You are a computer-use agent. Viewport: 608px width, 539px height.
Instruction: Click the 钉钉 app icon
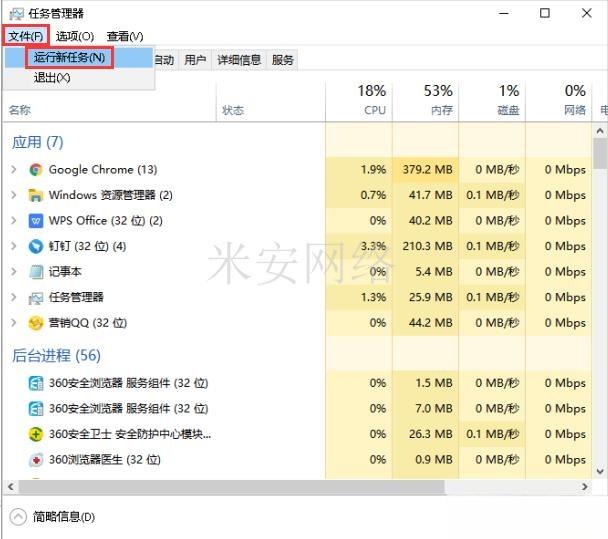36,246
